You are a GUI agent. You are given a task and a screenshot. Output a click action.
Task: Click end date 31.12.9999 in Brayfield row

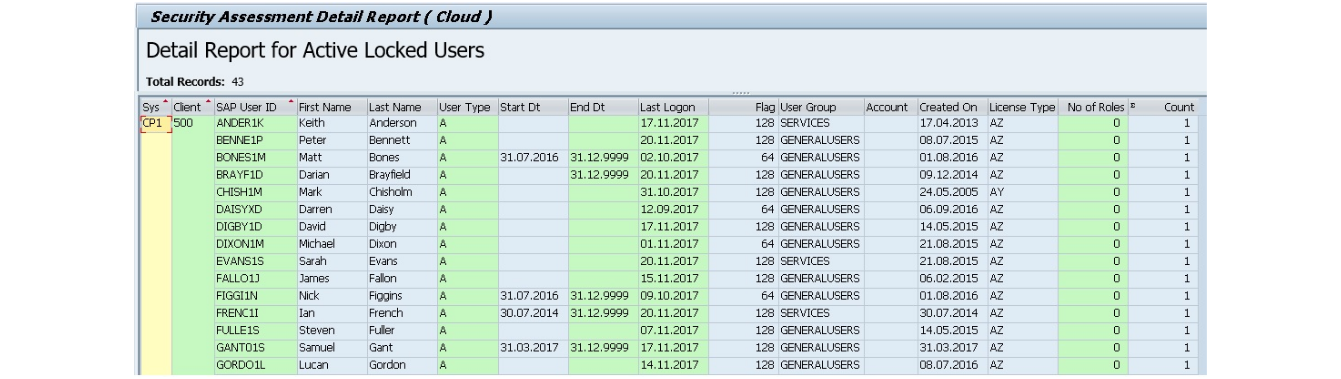[x=603, y=174]
